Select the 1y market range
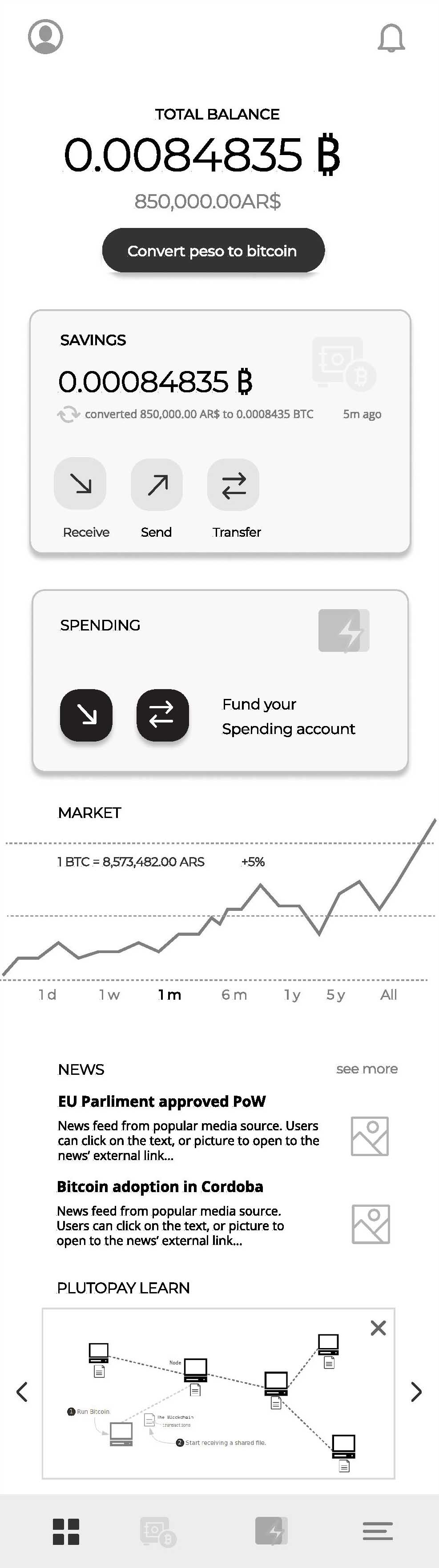This screenshot has height=1568, width=439. click(x=293, y=995)
